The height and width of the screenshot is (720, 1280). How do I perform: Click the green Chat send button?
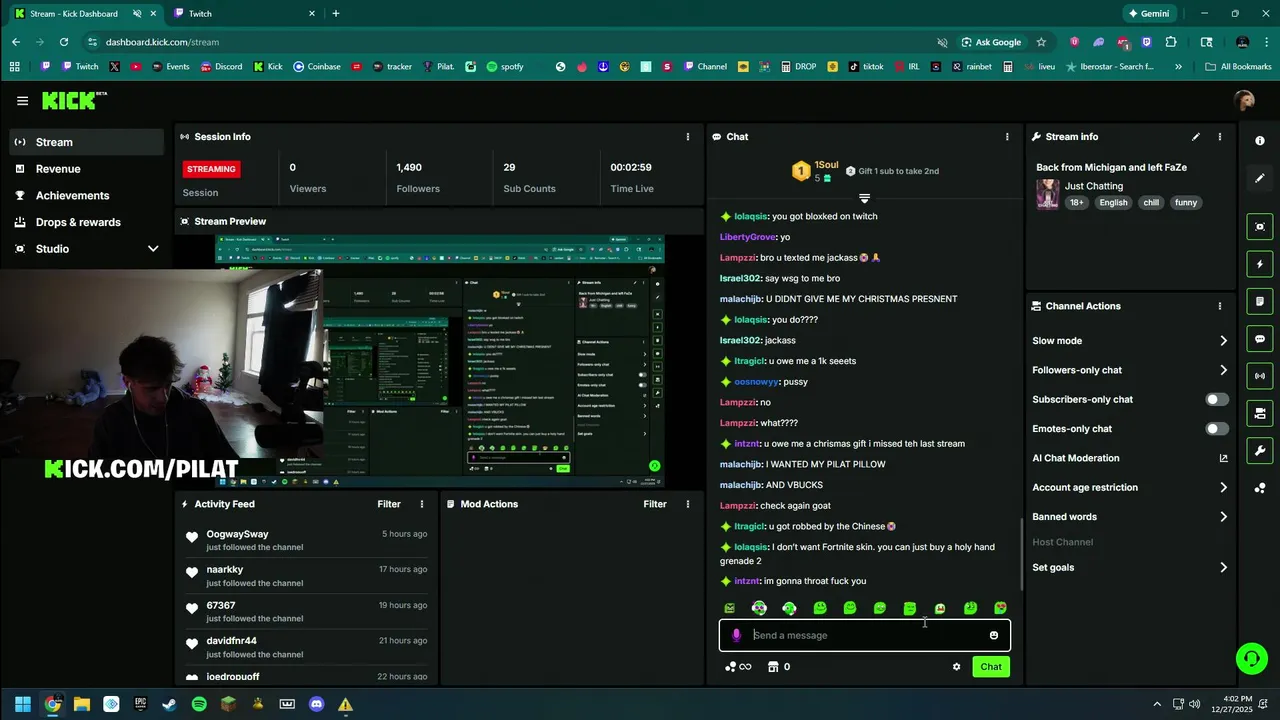[991, 667]
